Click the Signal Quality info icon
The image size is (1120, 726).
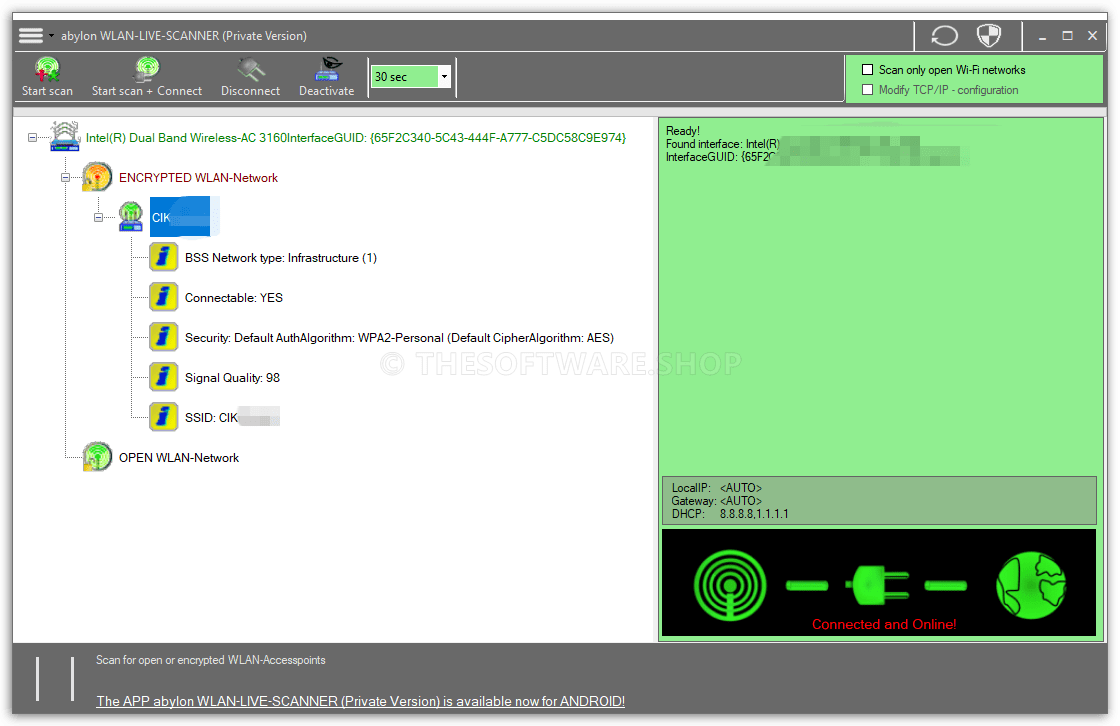point(164,377)
